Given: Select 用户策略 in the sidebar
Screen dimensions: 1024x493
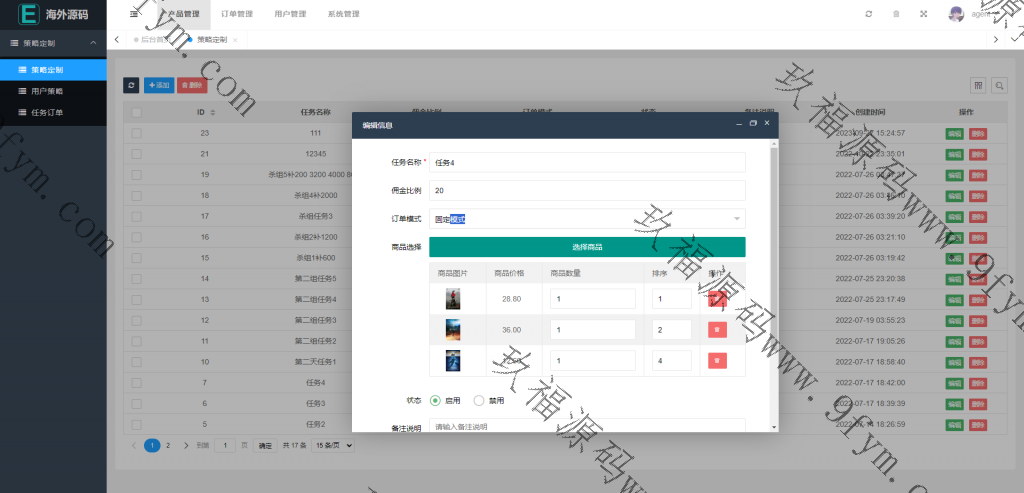Looking at the screenshot, I should (x=47, y=91).
